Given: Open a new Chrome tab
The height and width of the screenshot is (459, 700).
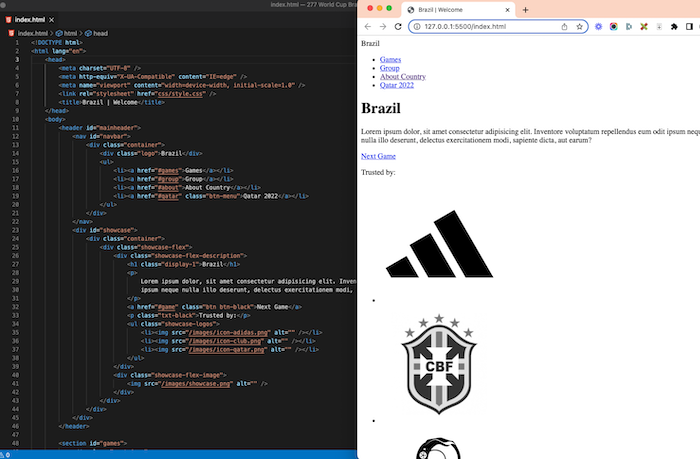Looking at the screenshot, I should point(525,10).
